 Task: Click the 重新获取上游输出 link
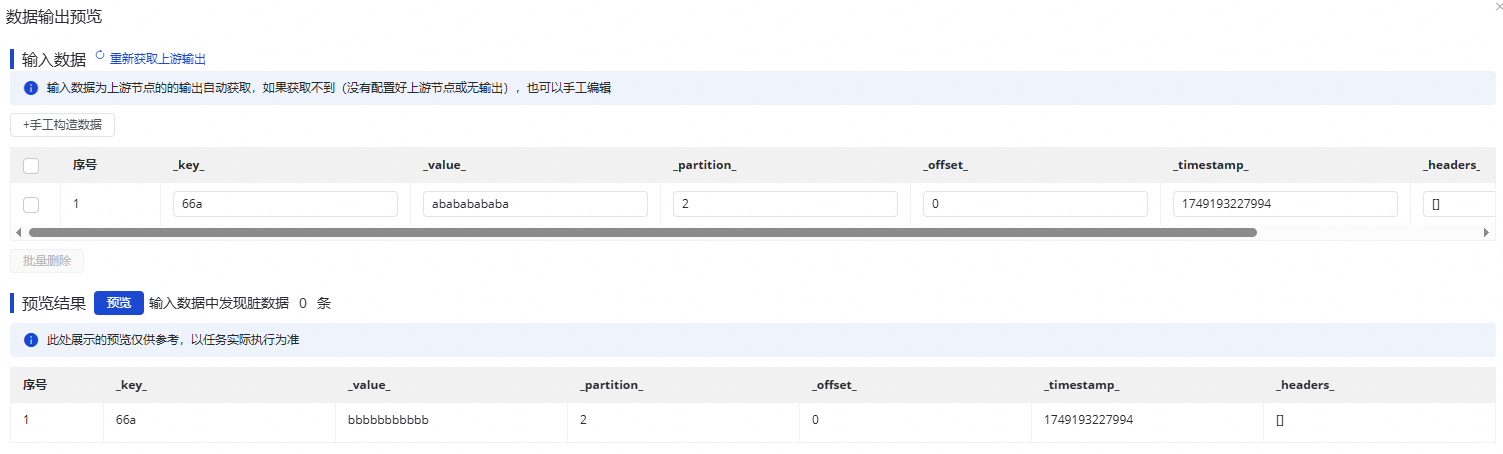coord(158,59)
